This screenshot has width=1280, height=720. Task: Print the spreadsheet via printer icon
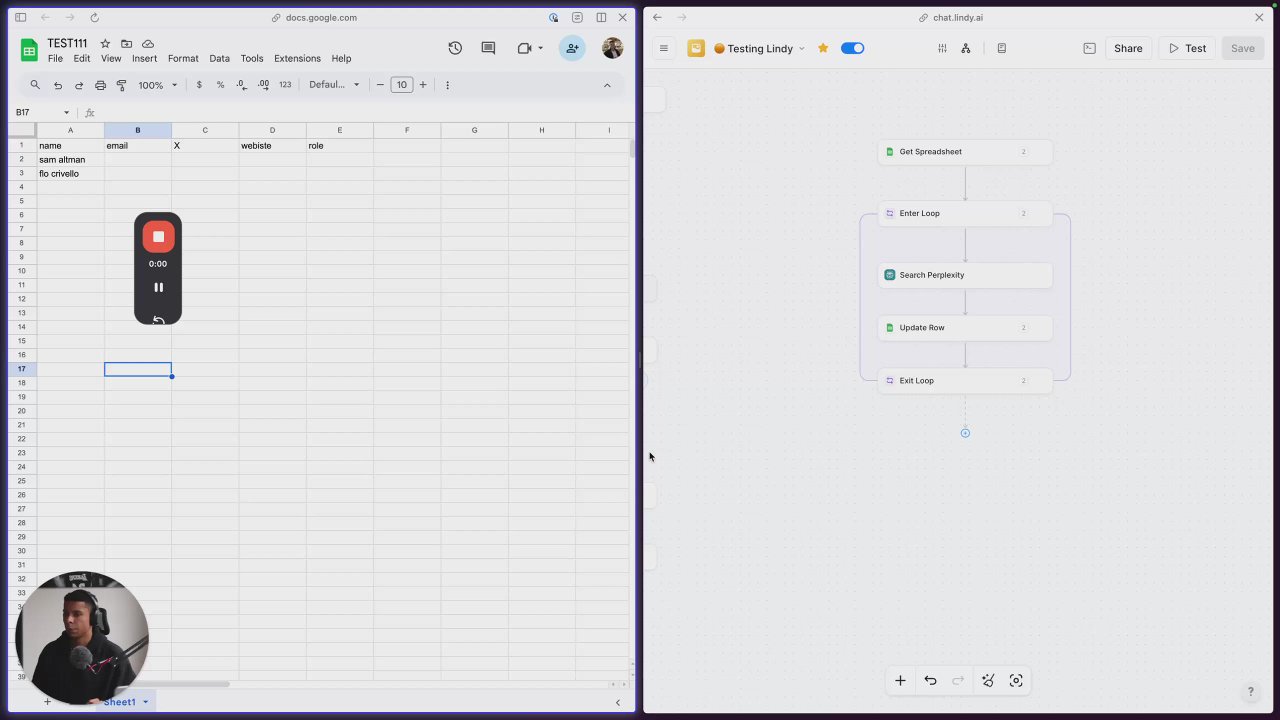[x=100, y=85]
